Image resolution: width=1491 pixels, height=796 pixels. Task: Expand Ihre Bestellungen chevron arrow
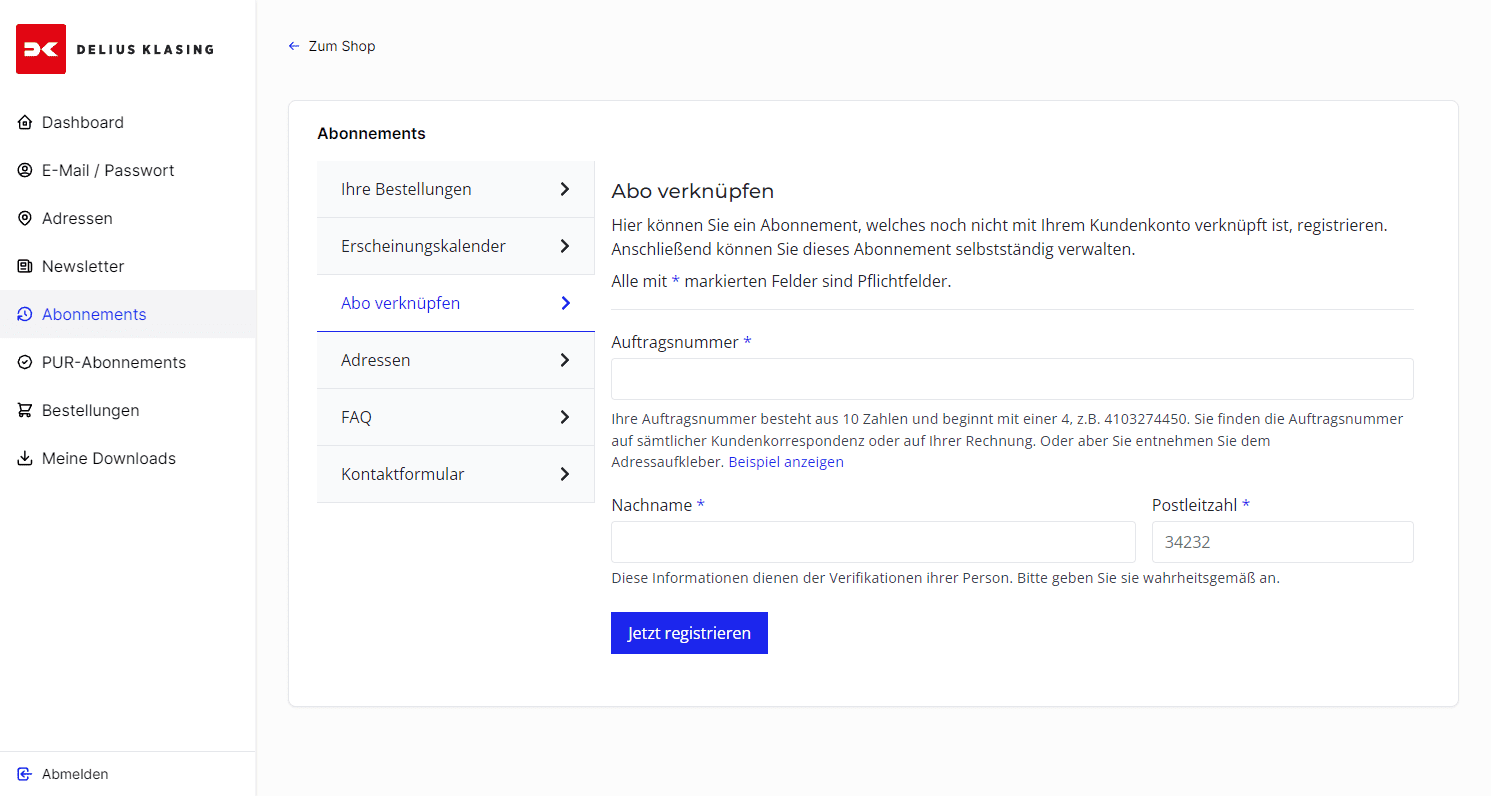(565, 189)
